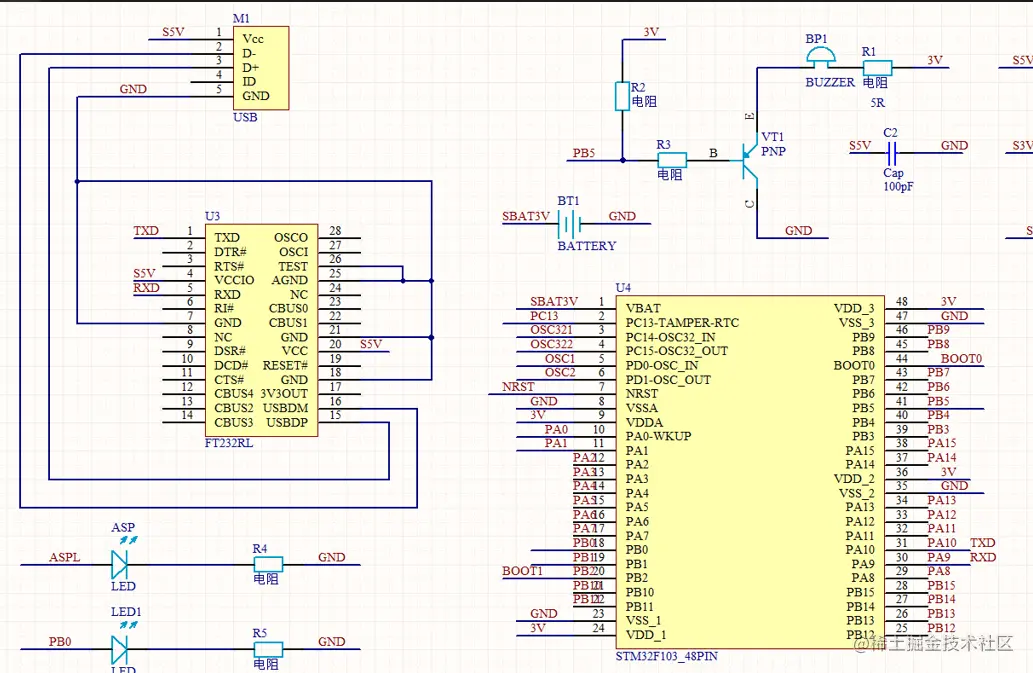This screenshot has height=673, width=1033.
Task: Select the U3 FT232RL chip body
Action: [262, 330]
